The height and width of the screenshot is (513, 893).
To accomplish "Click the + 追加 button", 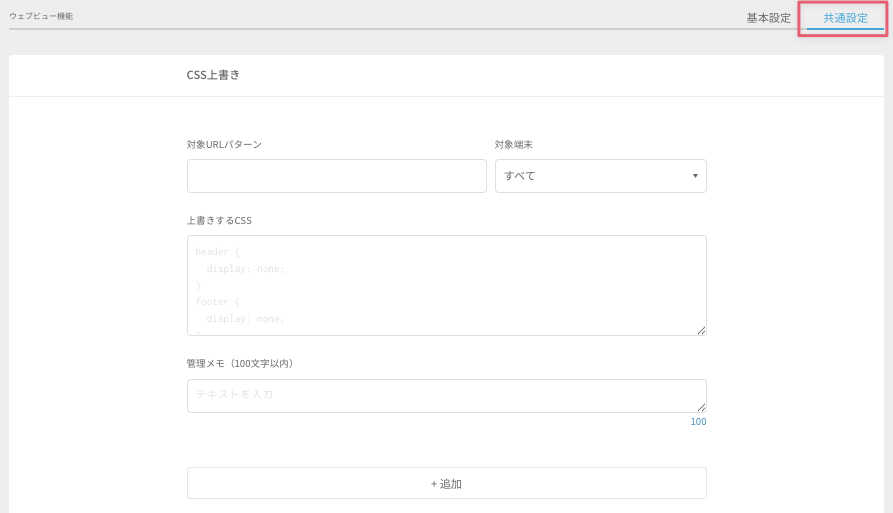I will pyautogui.click(x=446, y=483).
